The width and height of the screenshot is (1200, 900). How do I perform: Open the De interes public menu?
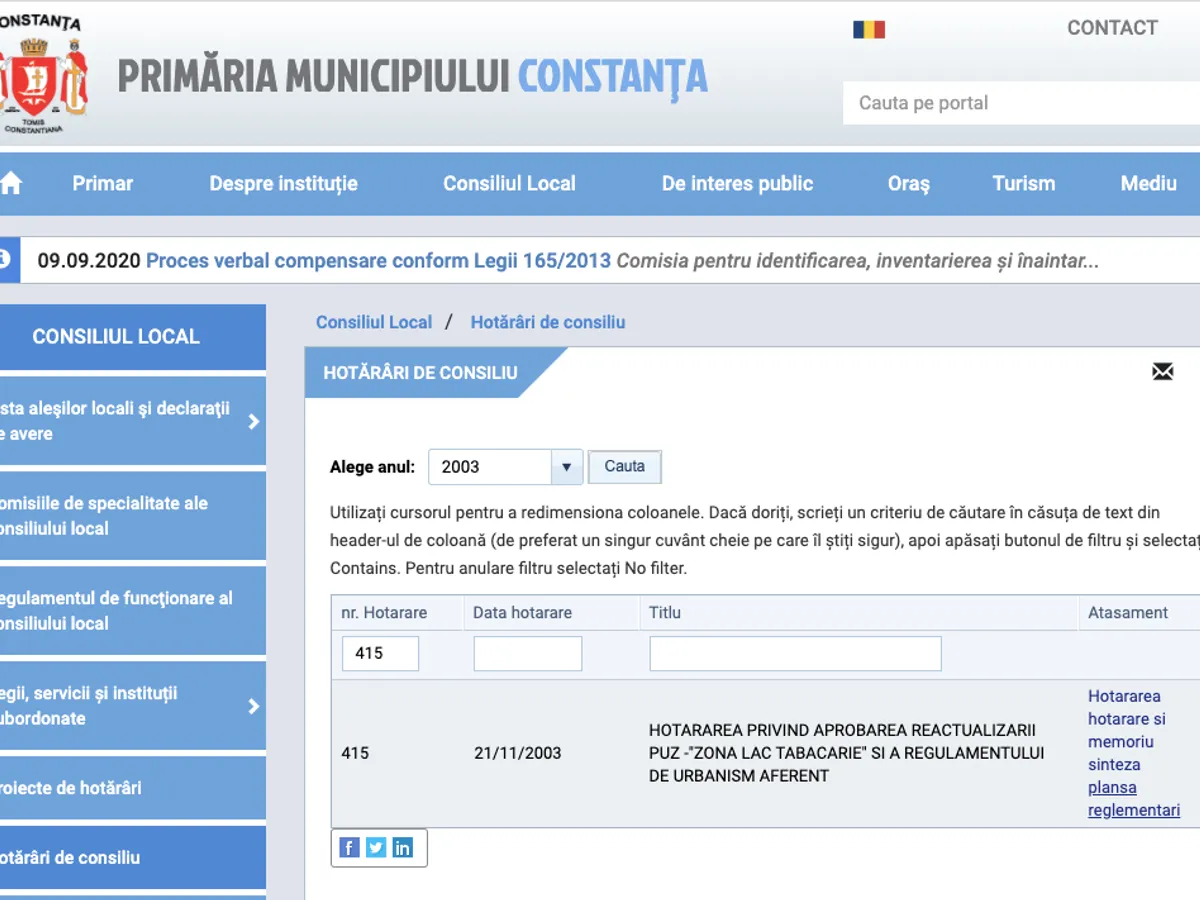pos(737,184)
